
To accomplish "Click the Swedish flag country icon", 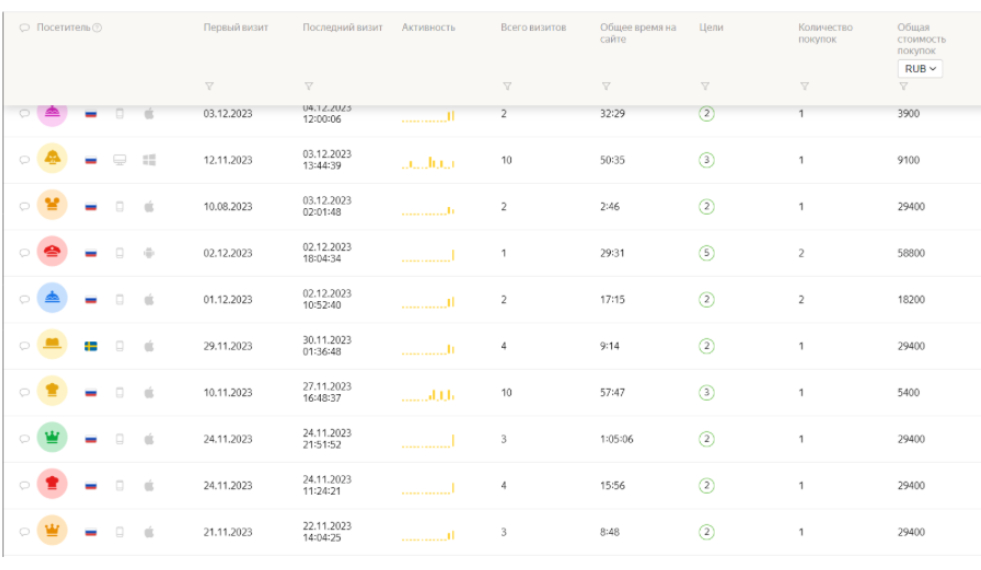I will coord(90,346).
